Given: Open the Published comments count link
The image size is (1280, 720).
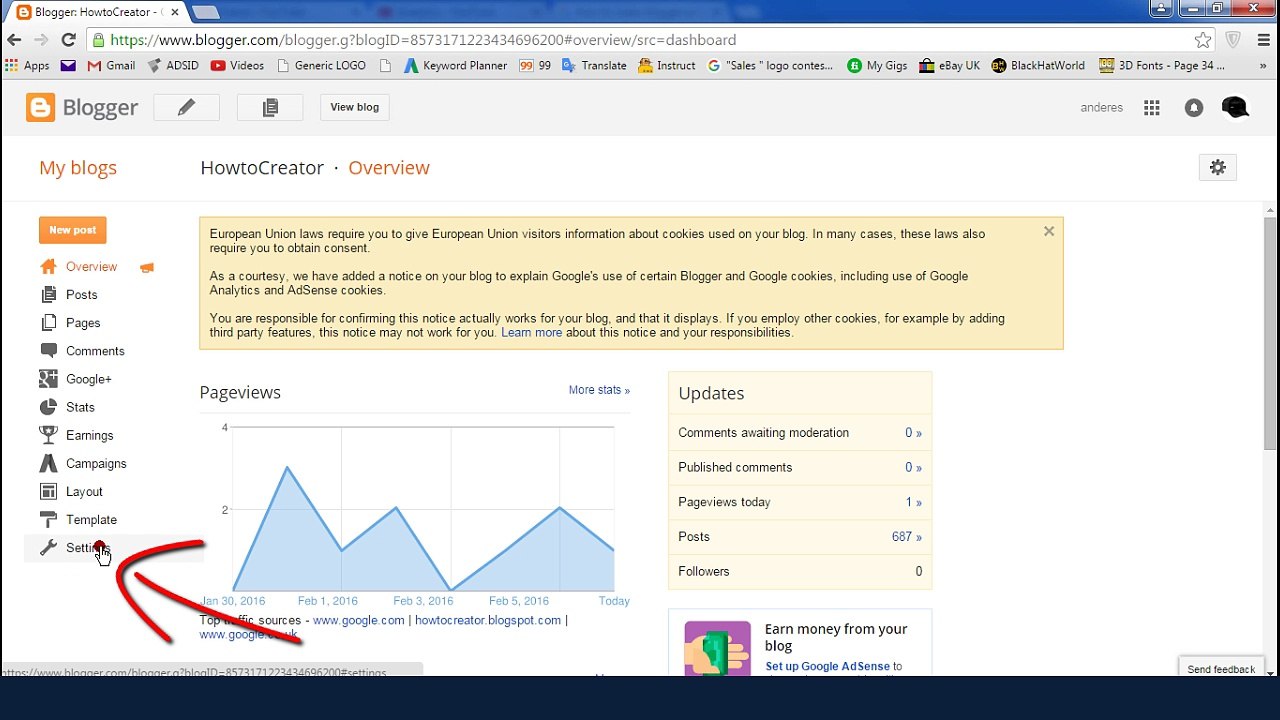Looking at the screenshot, I should [x=913, y=468].
